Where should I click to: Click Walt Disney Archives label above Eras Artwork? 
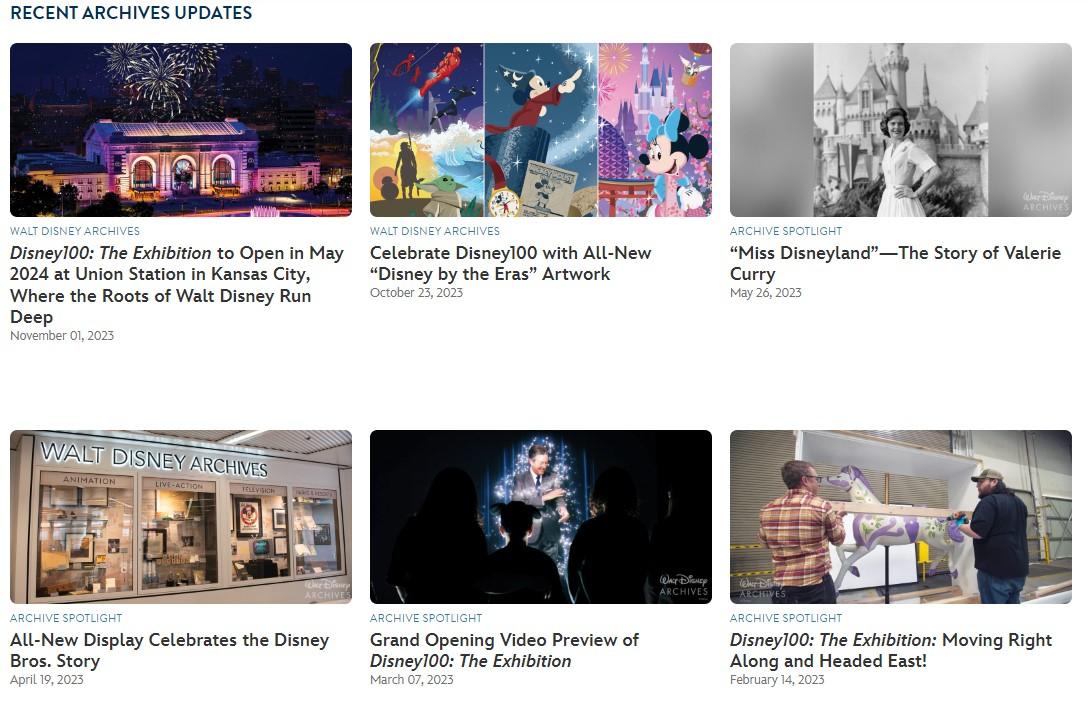click(435, 231)
